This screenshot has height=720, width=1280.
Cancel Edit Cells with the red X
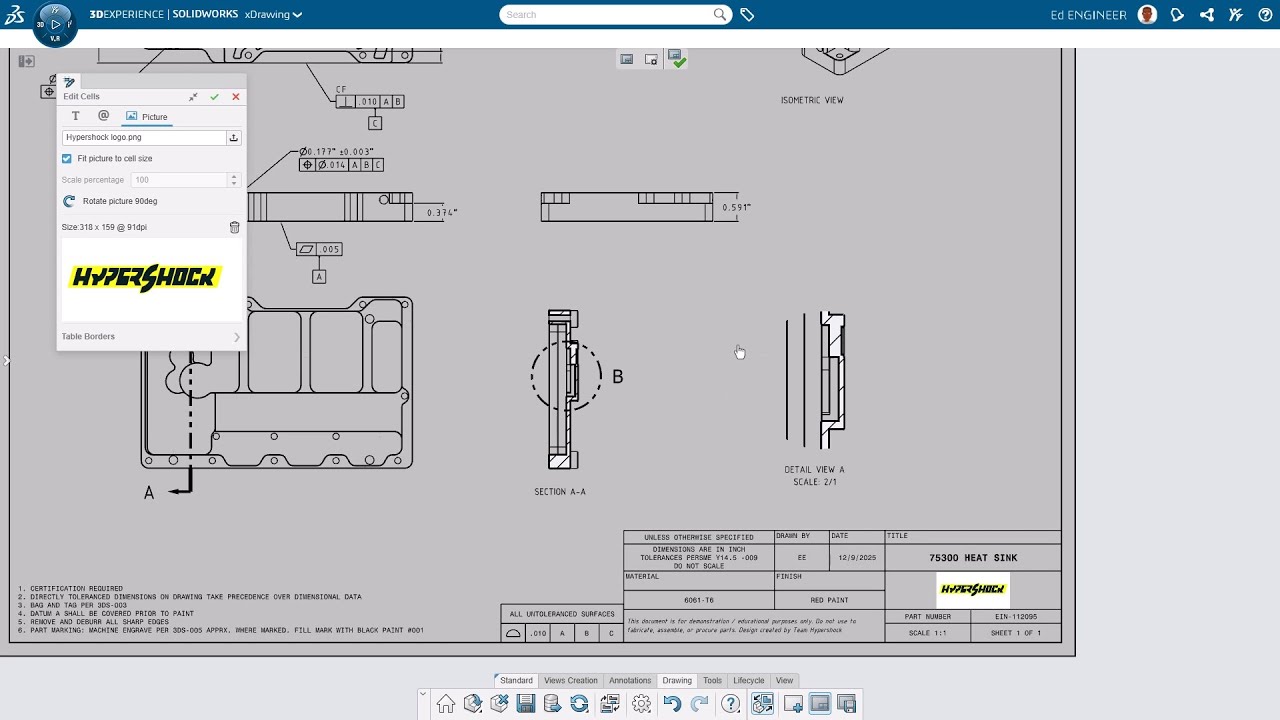pos(236,97)
